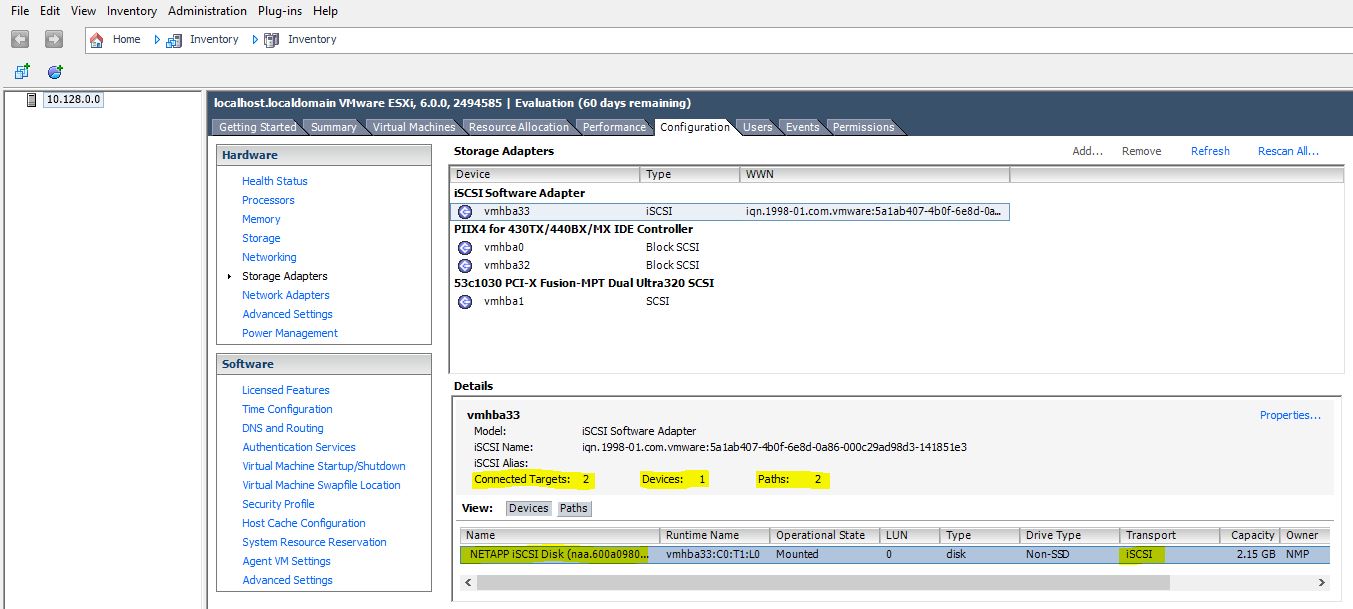Click the Create new virtual machine icon

(x=21, y=70)
